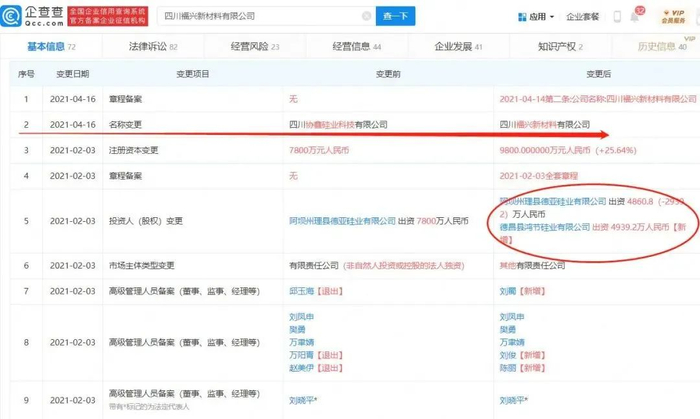700x419 pixels.
Task: Clear the search box with the X icon
Action: (x=367, y=16)
